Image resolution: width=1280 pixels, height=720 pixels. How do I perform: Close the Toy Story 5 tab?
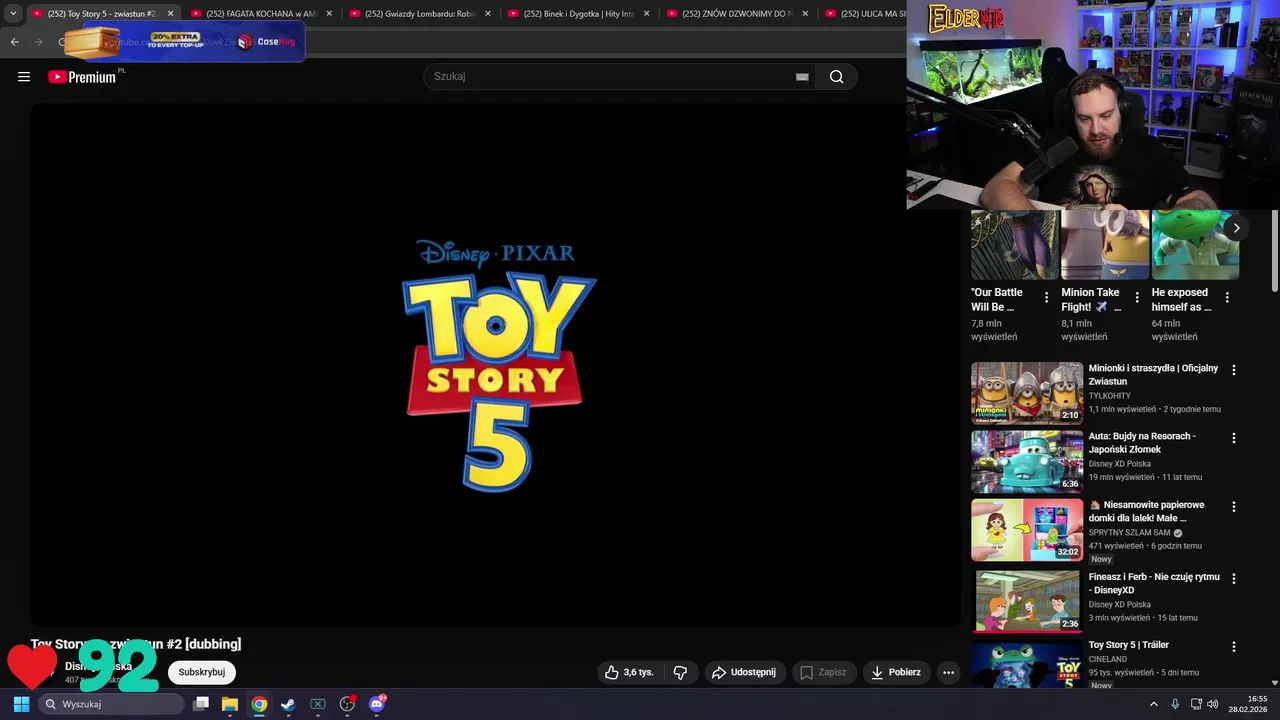[x=170, y=14]
